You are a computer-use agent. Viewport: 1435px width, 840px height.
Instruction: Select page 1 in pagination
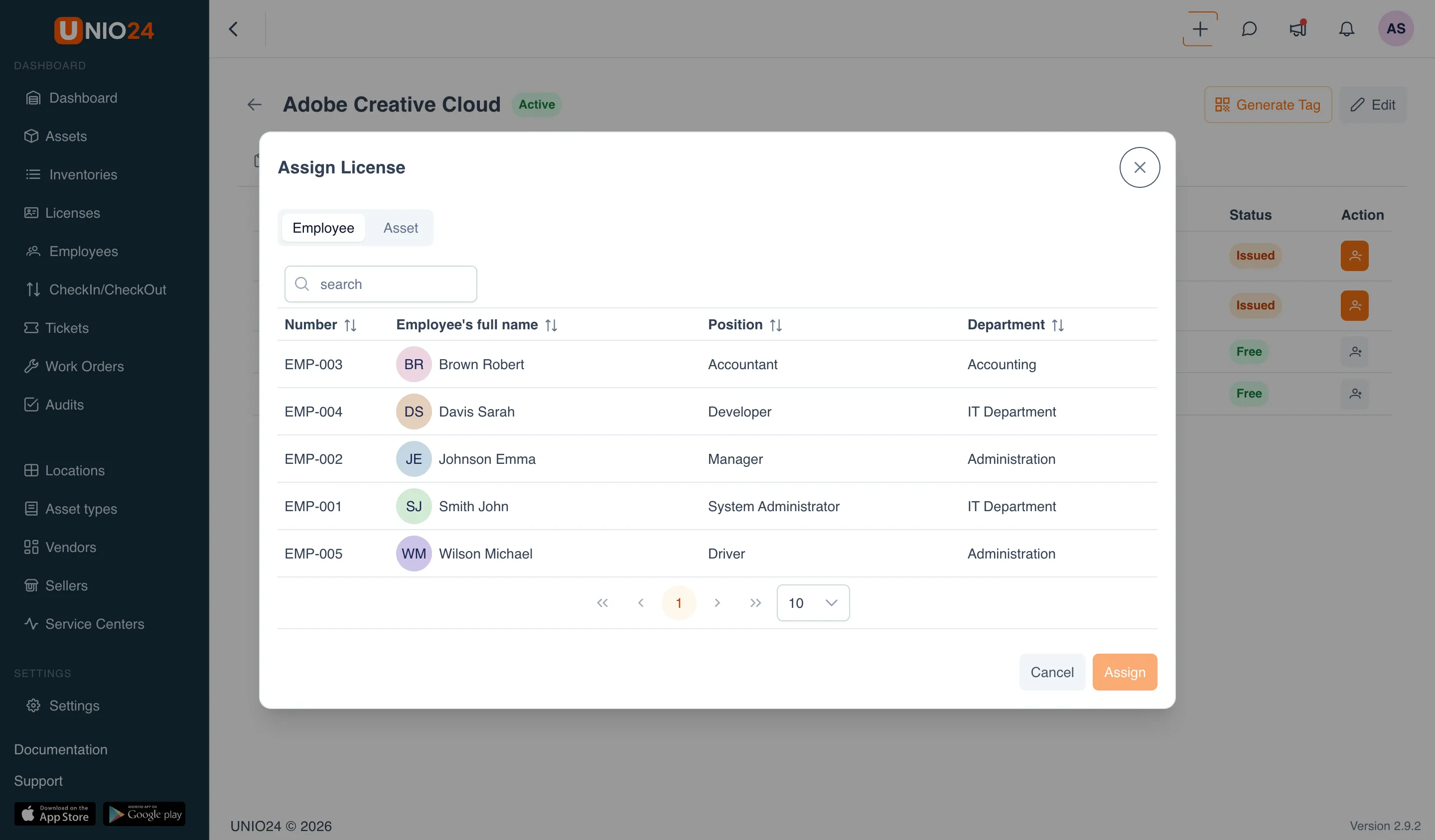(x=679, y=602)
